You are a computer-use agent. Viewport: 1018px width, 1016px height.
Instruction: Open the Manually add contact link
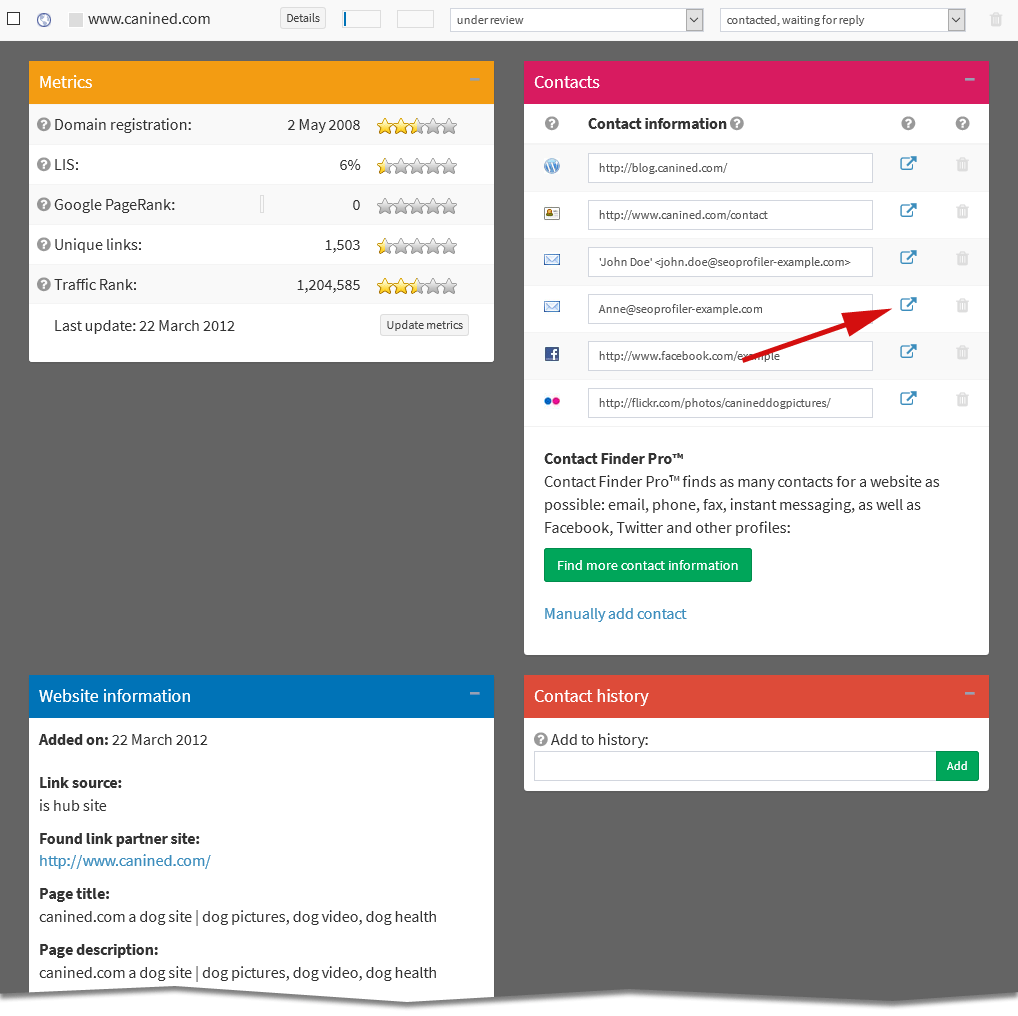[614, 613]
